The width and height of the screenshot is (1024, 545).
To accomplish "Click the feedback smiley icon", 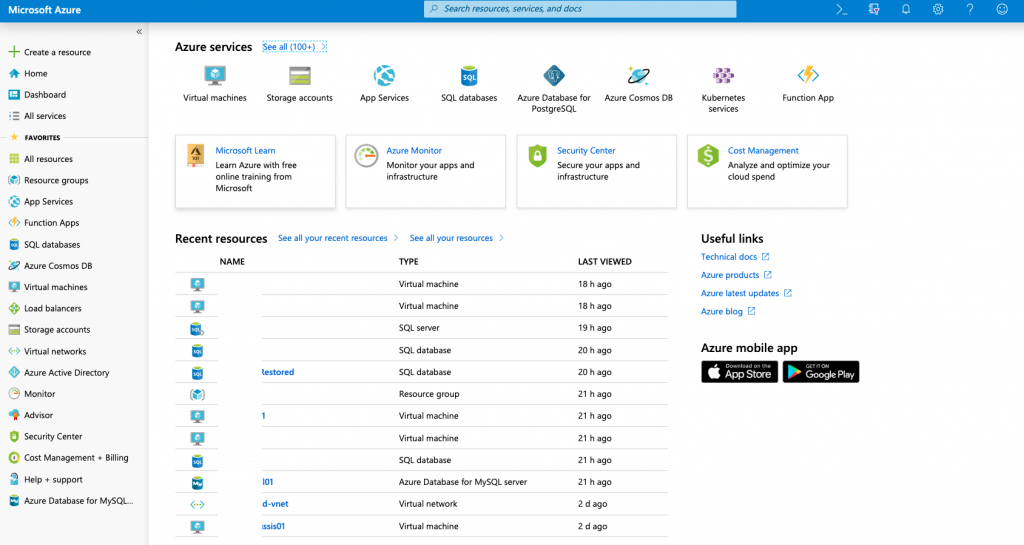I will tap(1002, 9).
